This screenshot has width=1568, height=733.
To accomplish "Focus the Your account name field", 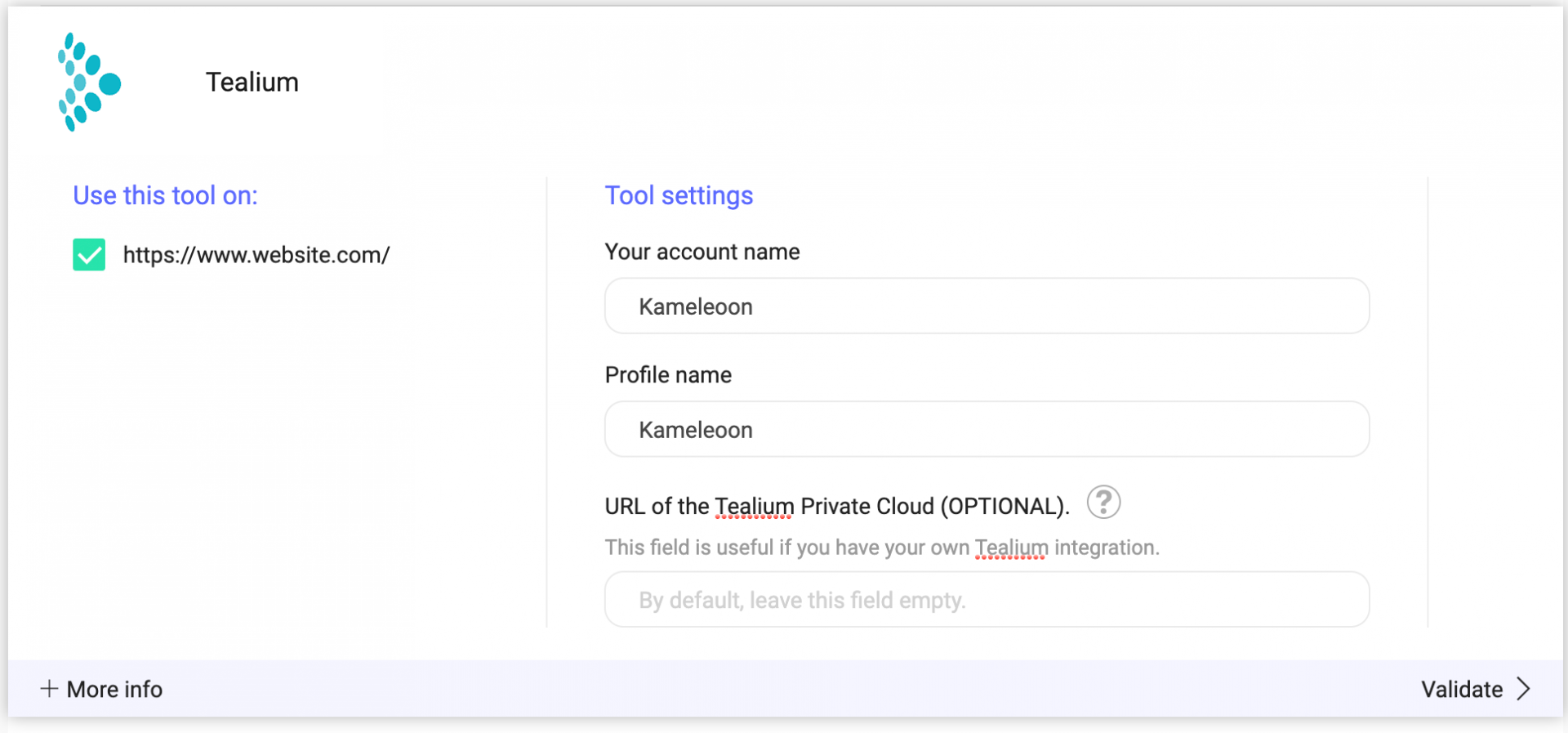I will point(987,306).
